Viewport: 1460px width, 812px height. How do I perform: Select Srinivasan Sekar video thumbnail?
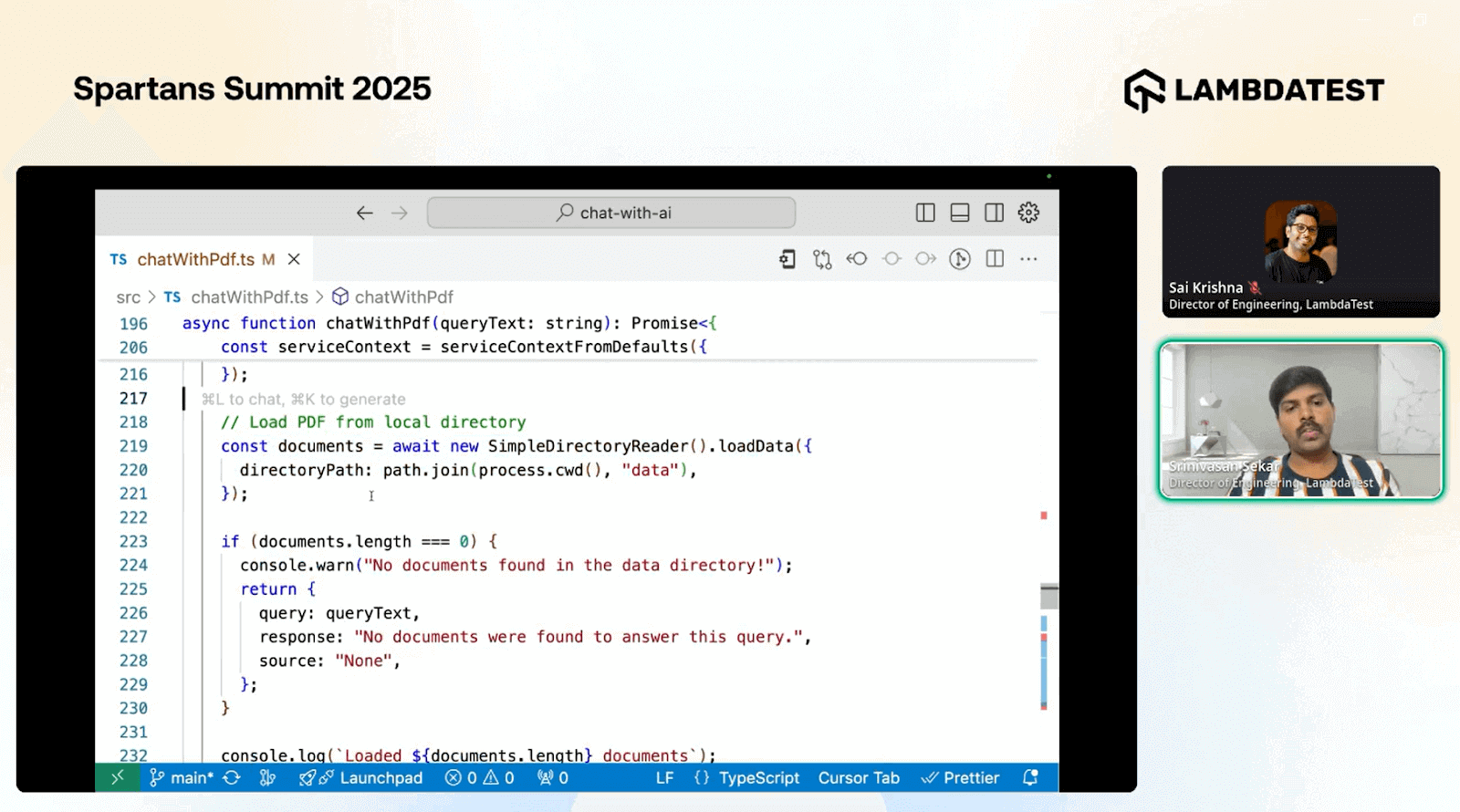(1301, 421)
